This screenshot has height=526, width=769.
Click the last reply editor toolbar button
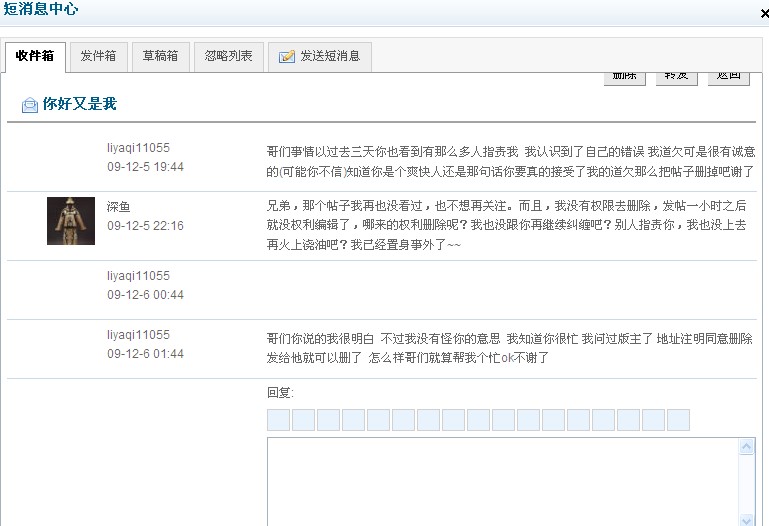[678, 420]
